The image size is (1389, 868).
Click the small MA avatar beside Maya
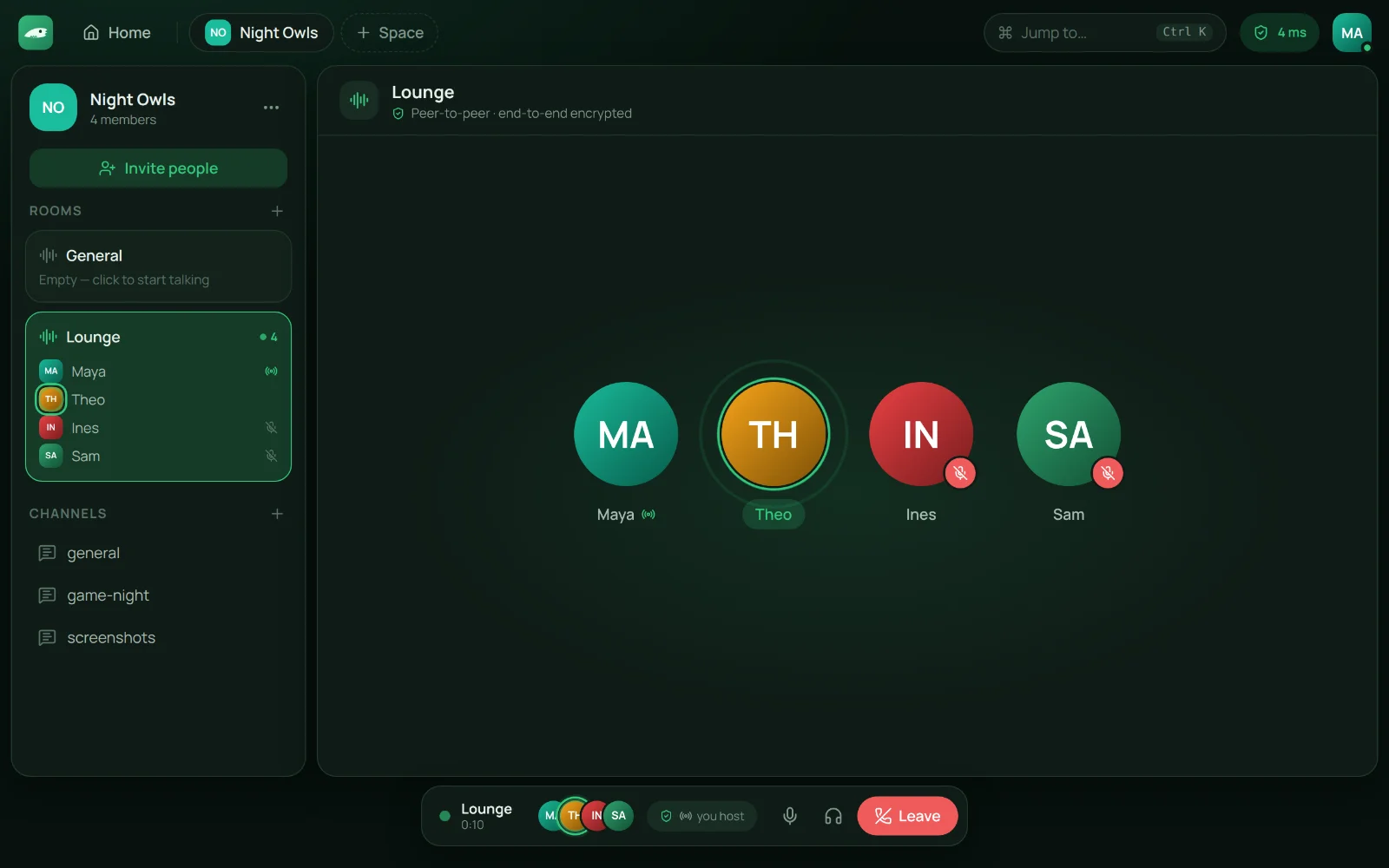(x=51, y=372)
